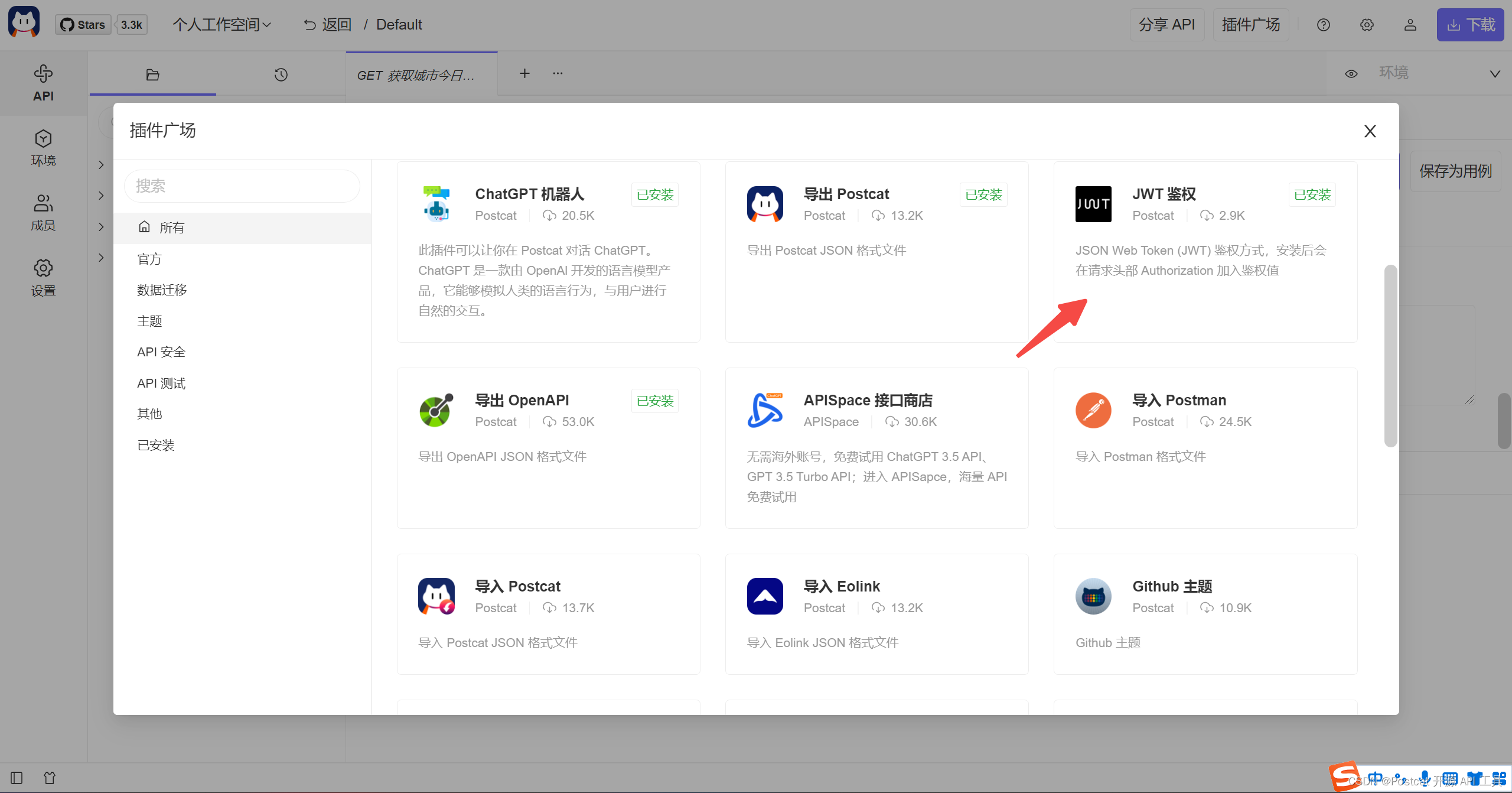This screenshot has width=1512, height=793.
Task: Open the help question-mark icon
Action: click(1323, 25)
